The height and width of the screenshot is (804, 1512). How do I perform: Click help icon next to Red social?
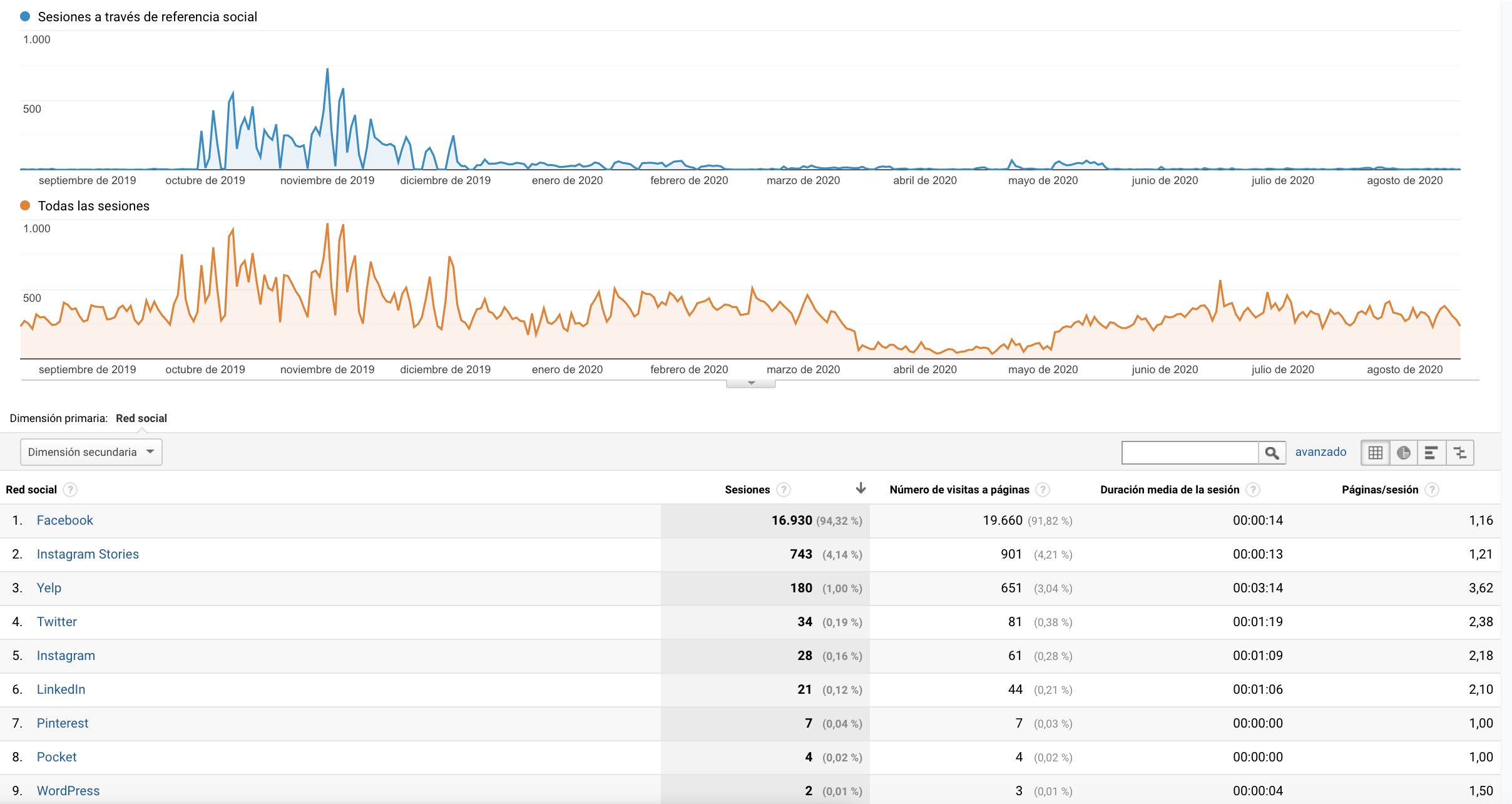coord(71,490)
